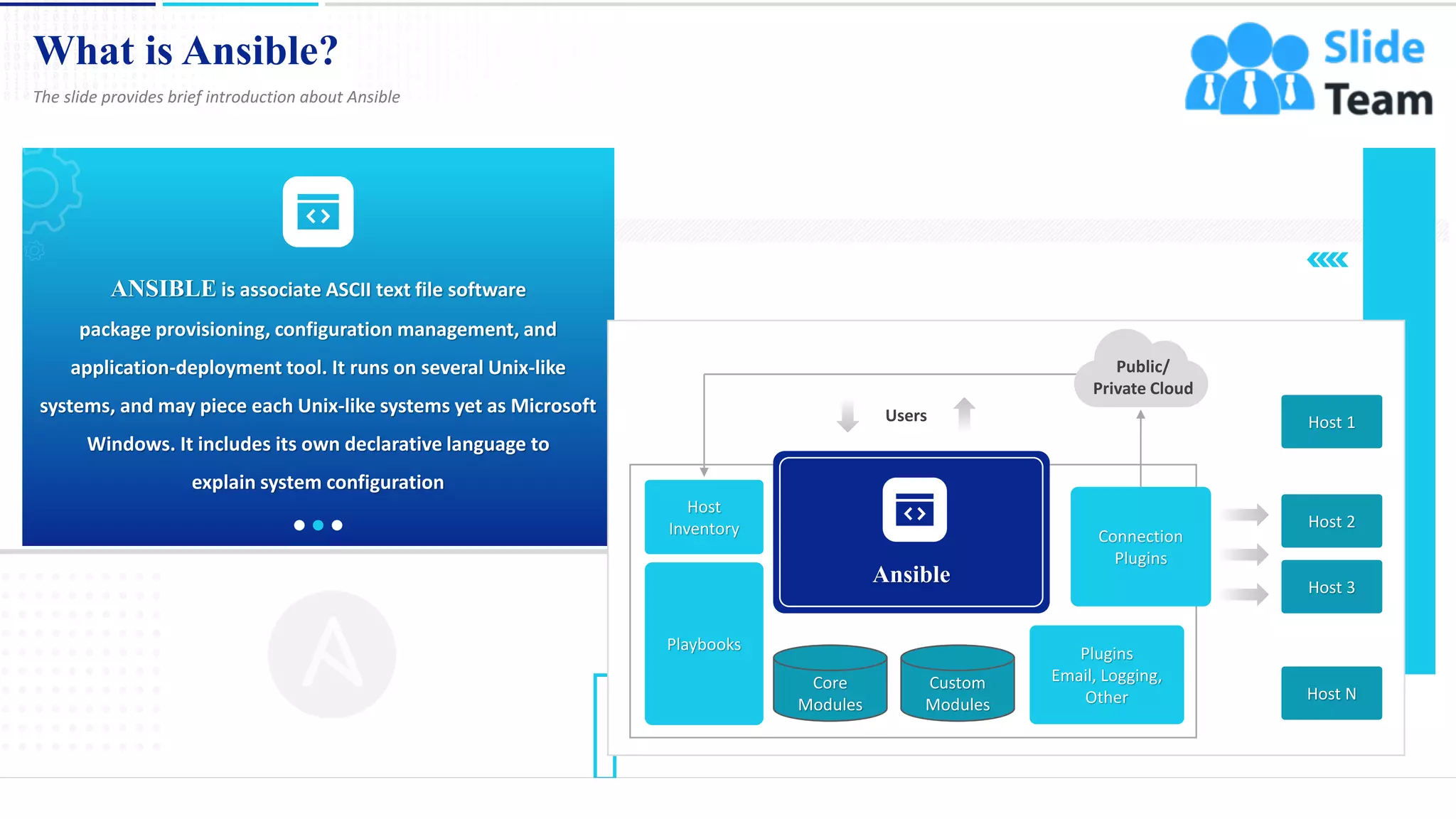This screenshot has width=1456, height=819.
Task: Click the Host N box
Action: point(1331,693)
